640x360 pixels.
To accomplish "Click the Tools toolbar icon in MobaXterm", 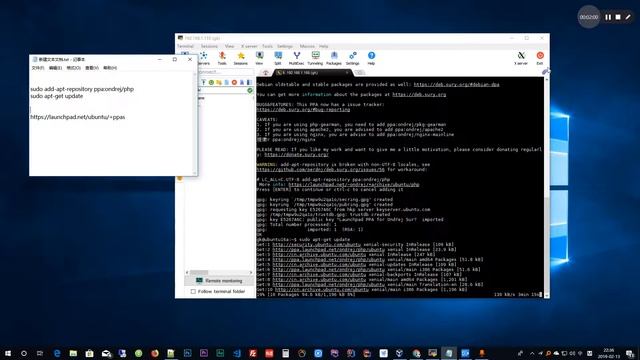I will (222, 58).
